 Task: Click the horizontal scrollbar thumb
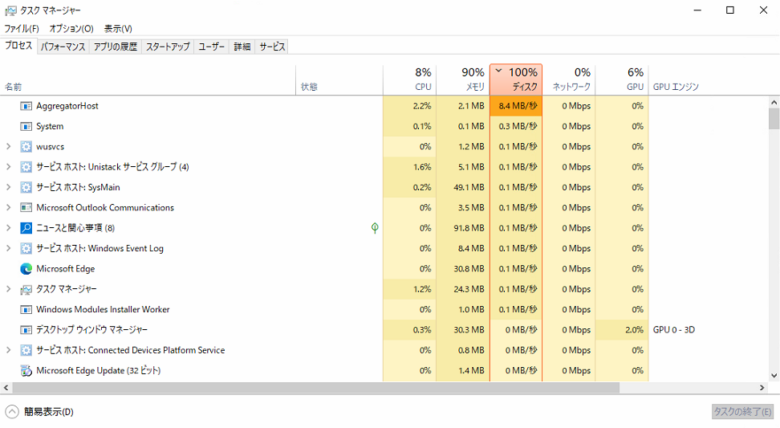316,388
